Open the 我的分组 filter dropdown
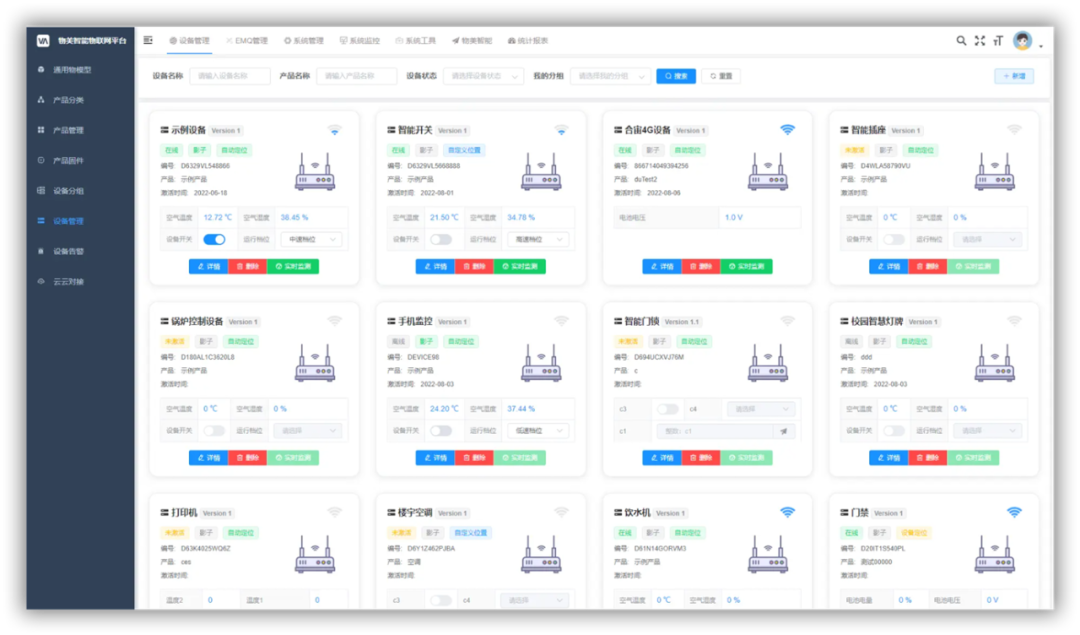Viewport: 1080px width, 635px height. [x=610, y=76]
